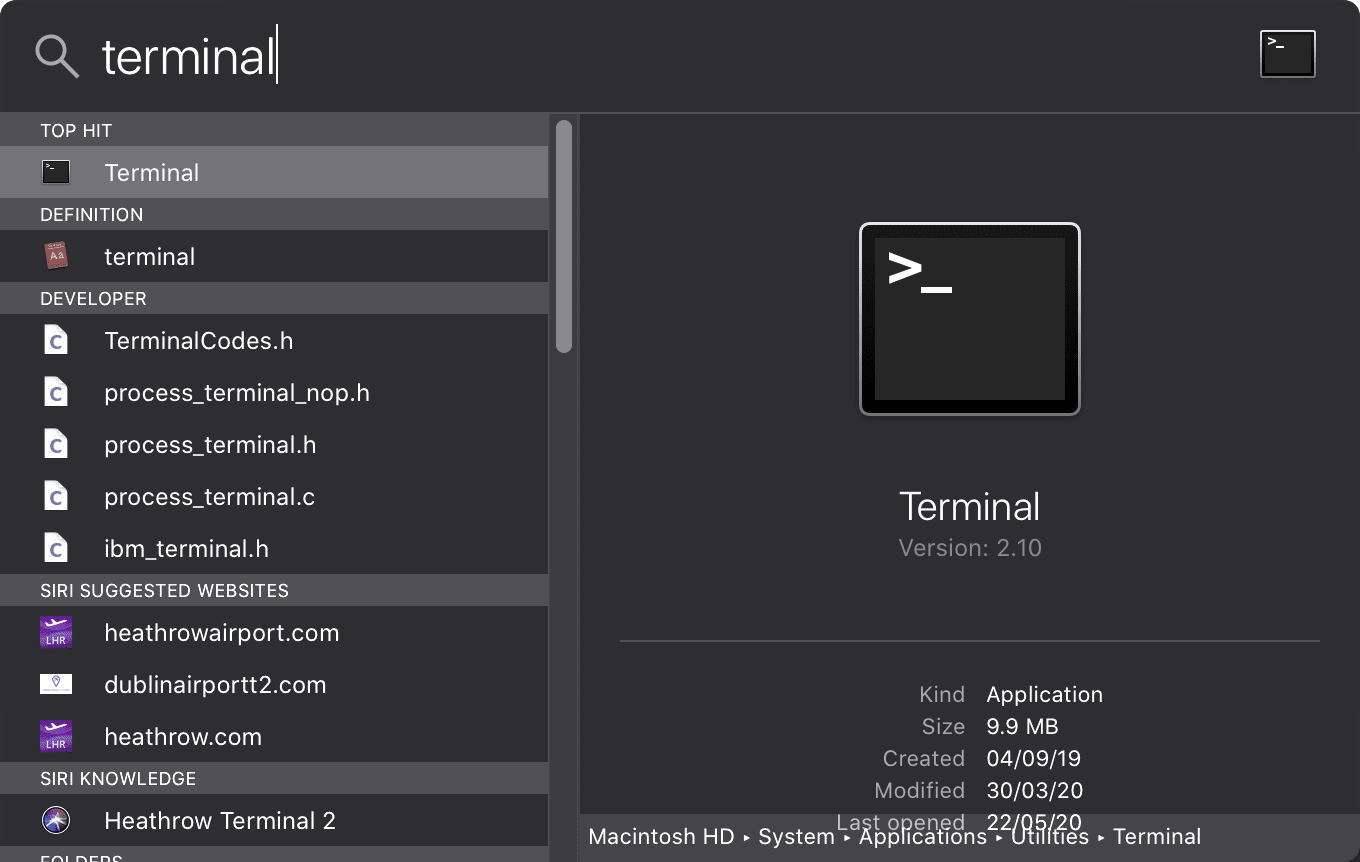Click 'Terminal' at the end of the path bar
This screenshot has width=1360, height=862.
1157,837
